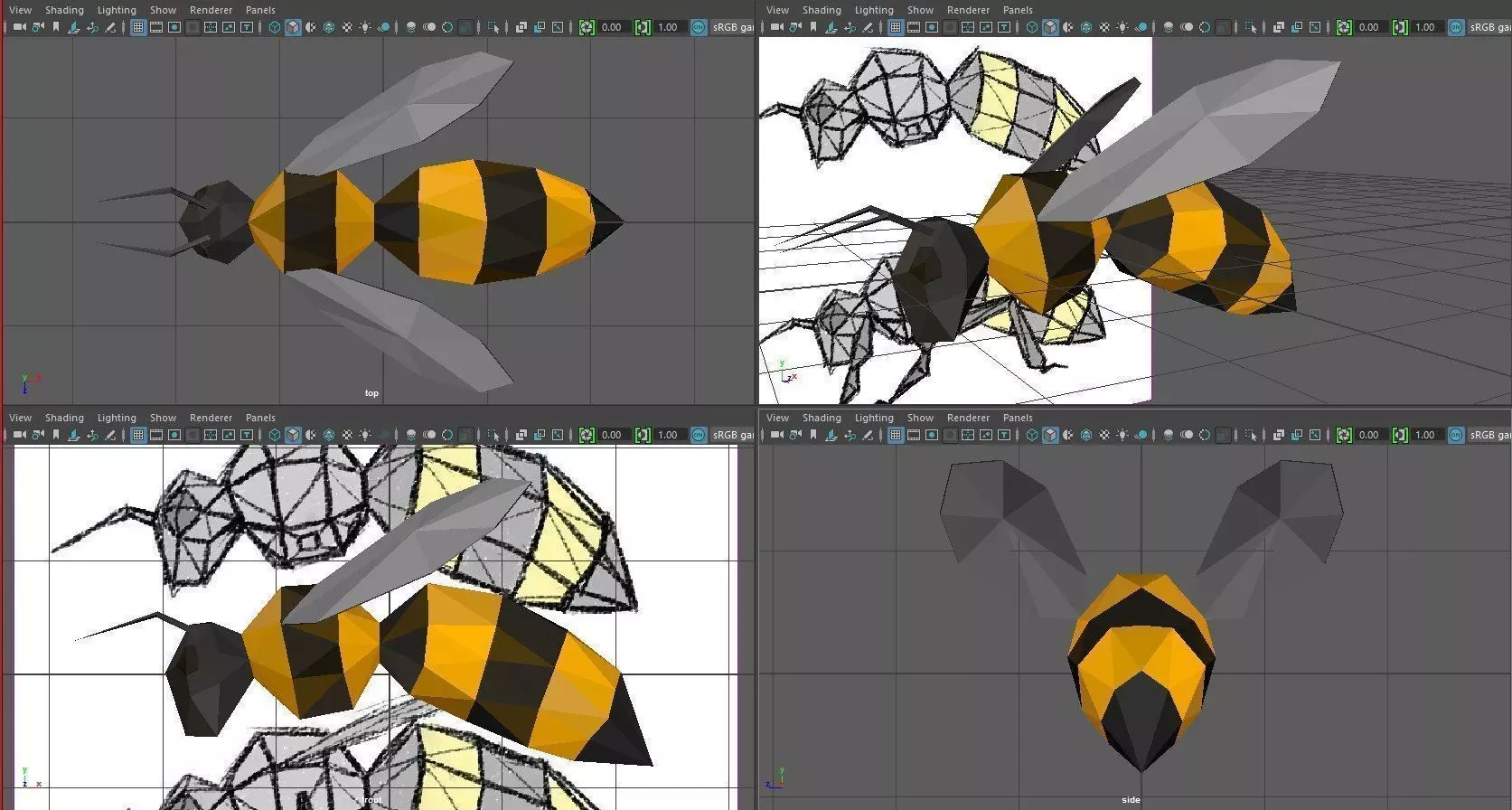
Task: Click Select Camera icon in perspective panel
Action: 776,27
